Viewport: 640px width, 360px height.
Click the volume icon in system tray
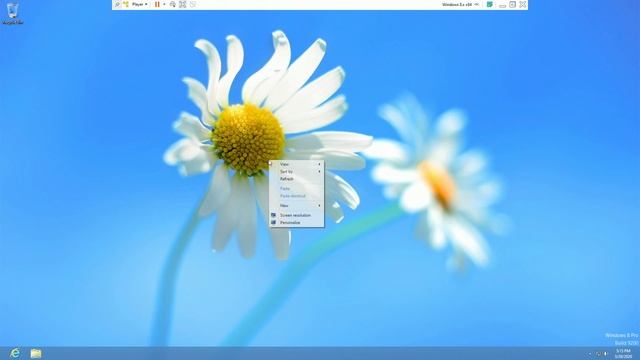(x=606, y=354)
